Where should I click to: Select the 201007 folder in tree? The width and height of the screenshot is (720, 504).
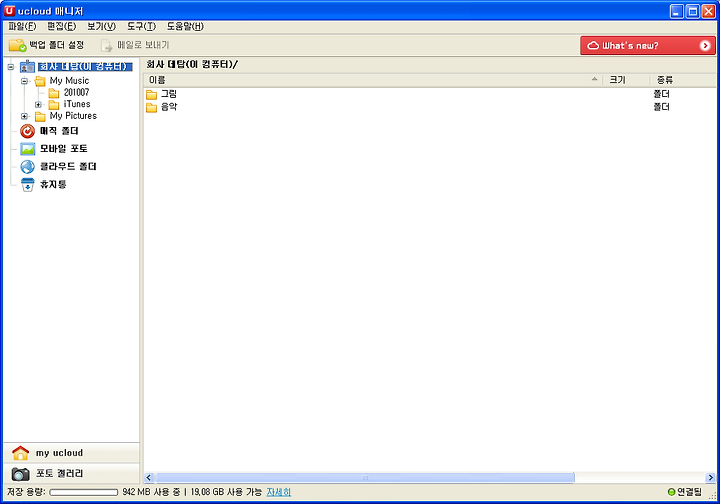[76, 92]
